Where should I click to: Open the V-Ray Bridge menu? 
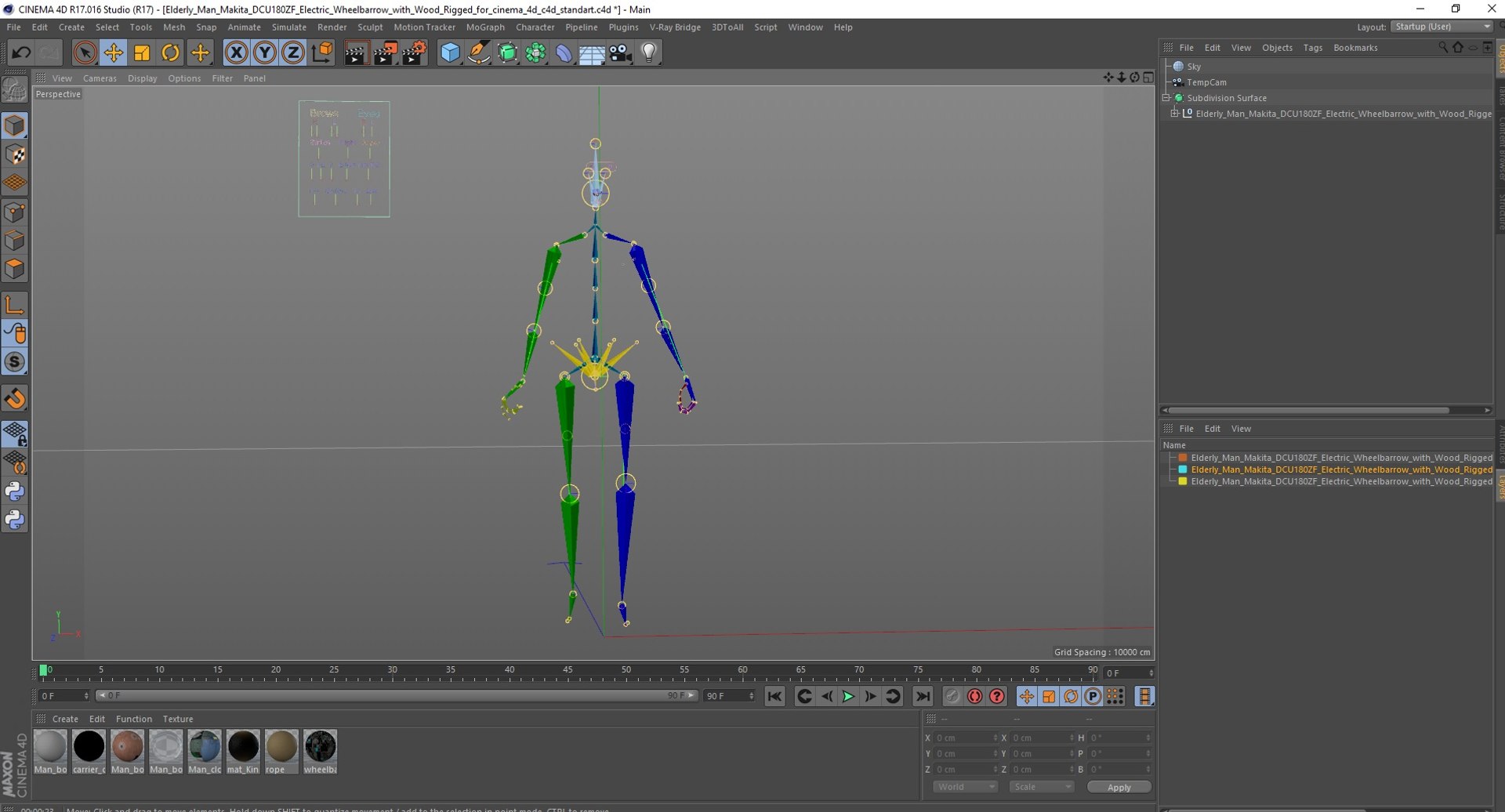[x=675, y=27]
